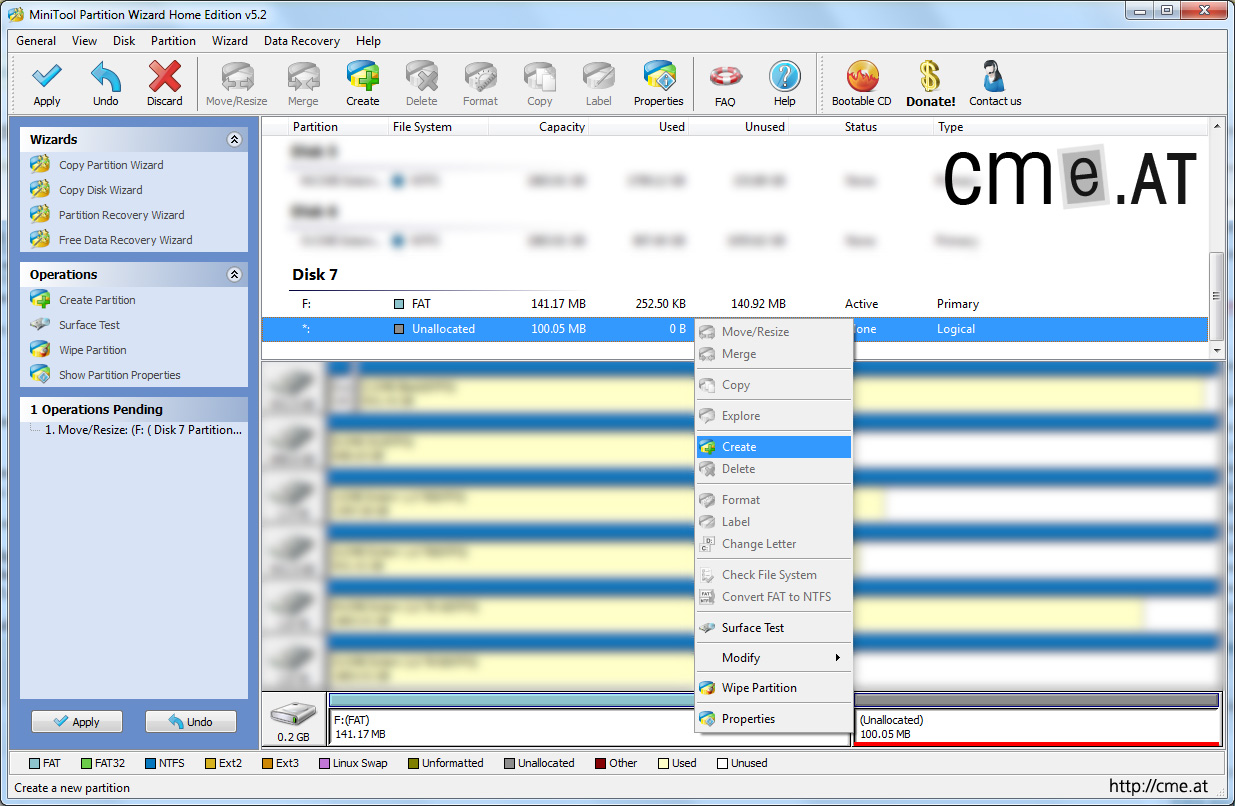Click the Help question mark icon
The width and height of the screenshot is (1235, 806).
click(785, 77)
